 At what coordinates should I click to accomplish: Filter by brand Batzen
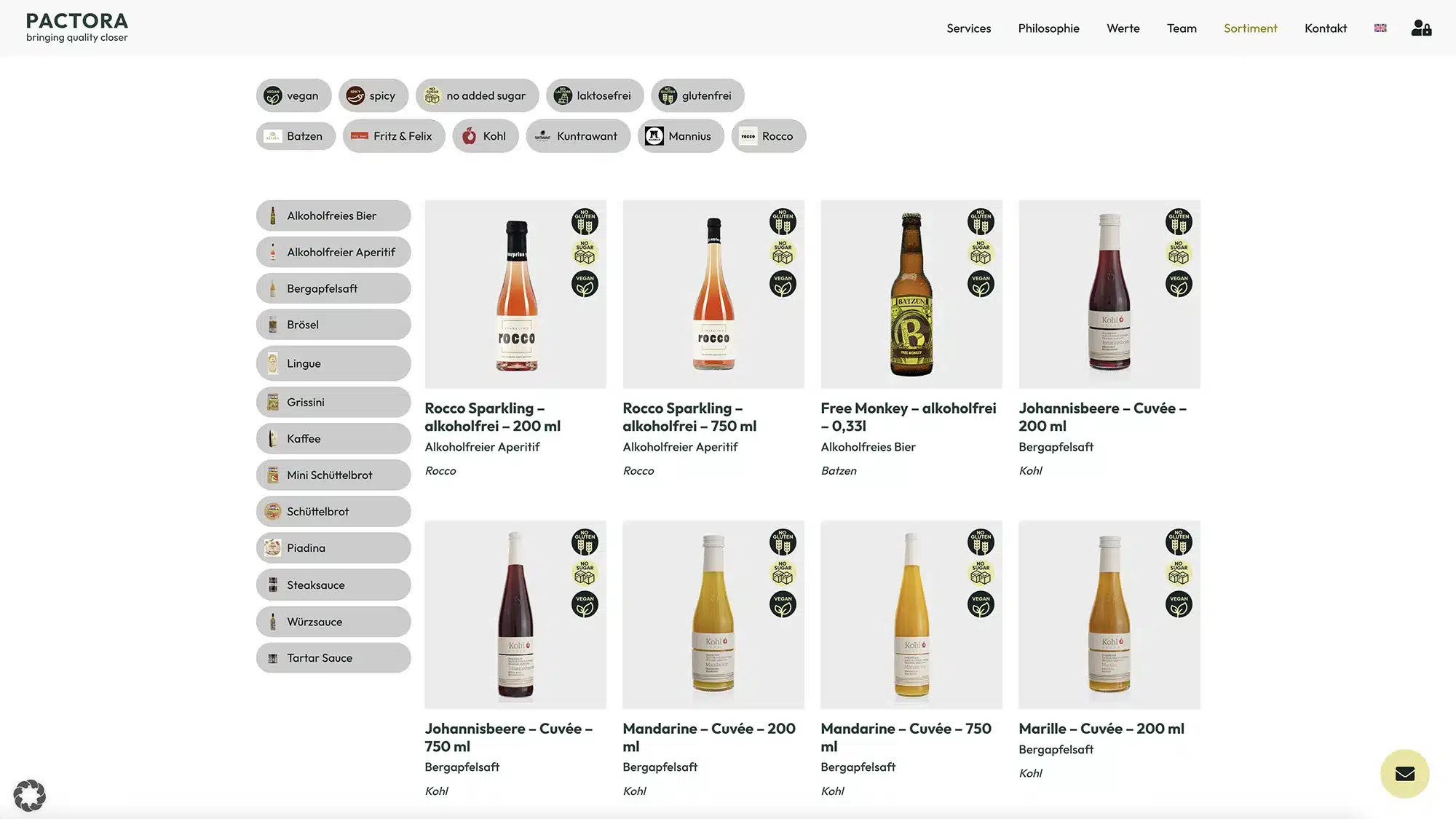click(296, 136)
